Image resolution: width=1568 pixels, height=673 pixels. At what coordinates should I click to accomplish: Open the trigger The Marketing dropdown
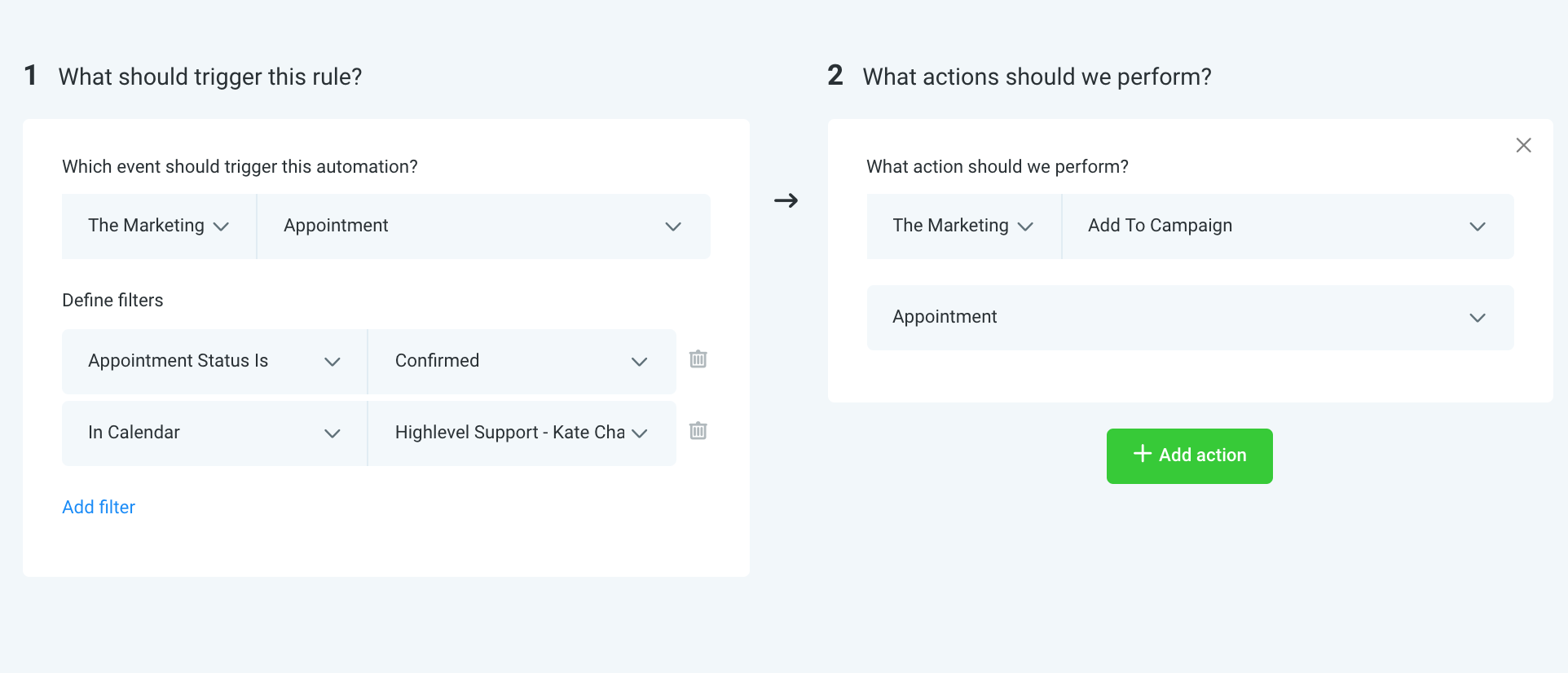point(159,227)
